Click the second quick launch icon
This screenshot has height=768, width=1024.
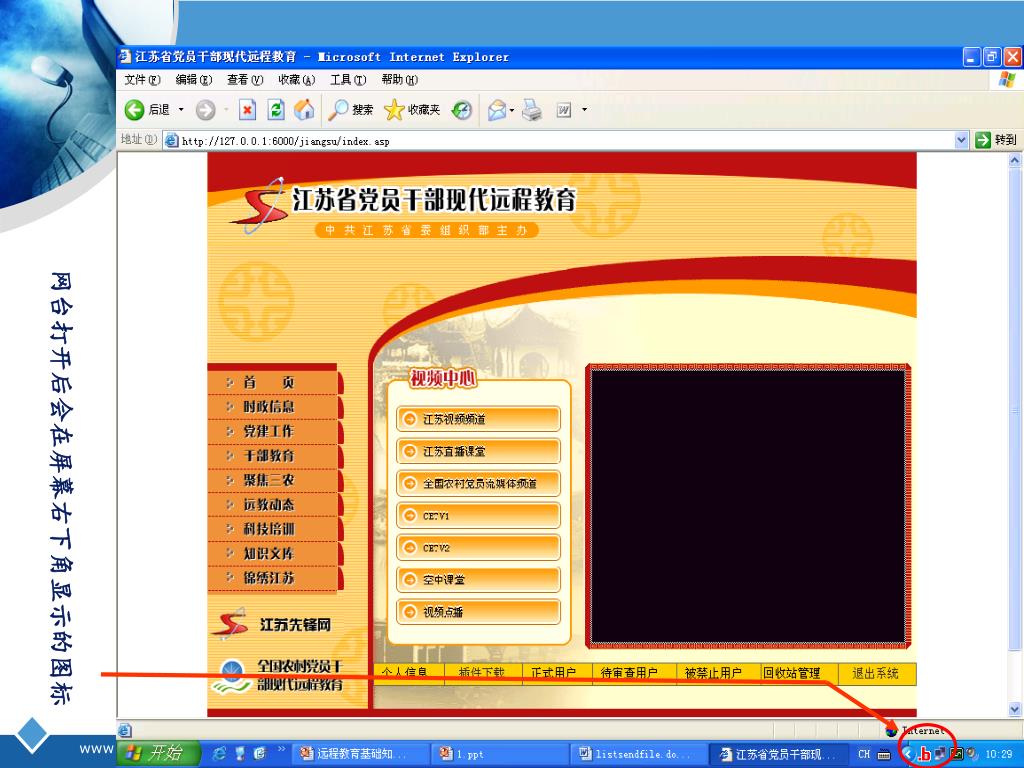click(x=240, y=754)
